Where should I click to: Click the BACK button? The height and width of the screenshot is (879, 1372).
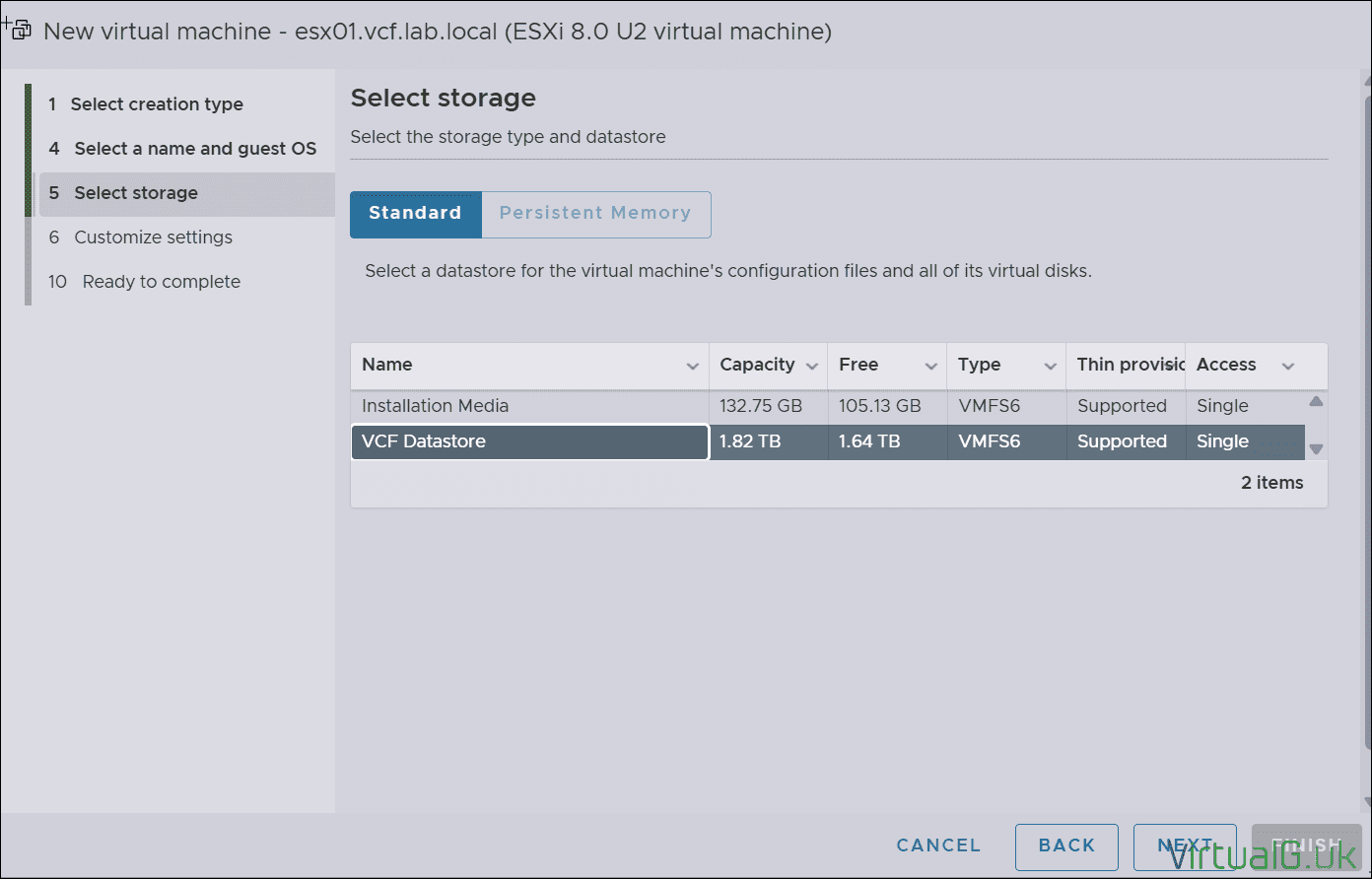click(1066, 845)
